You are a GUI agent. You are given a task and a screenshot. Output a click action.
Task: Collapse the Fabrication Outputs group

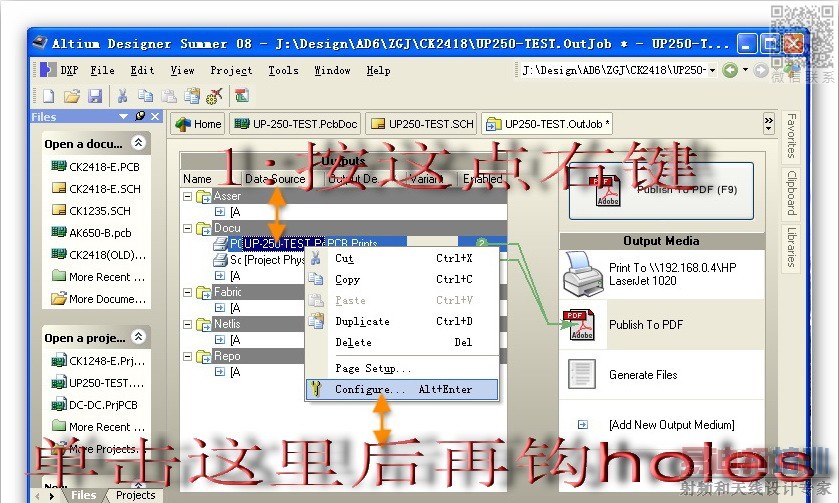pos(187,293)
